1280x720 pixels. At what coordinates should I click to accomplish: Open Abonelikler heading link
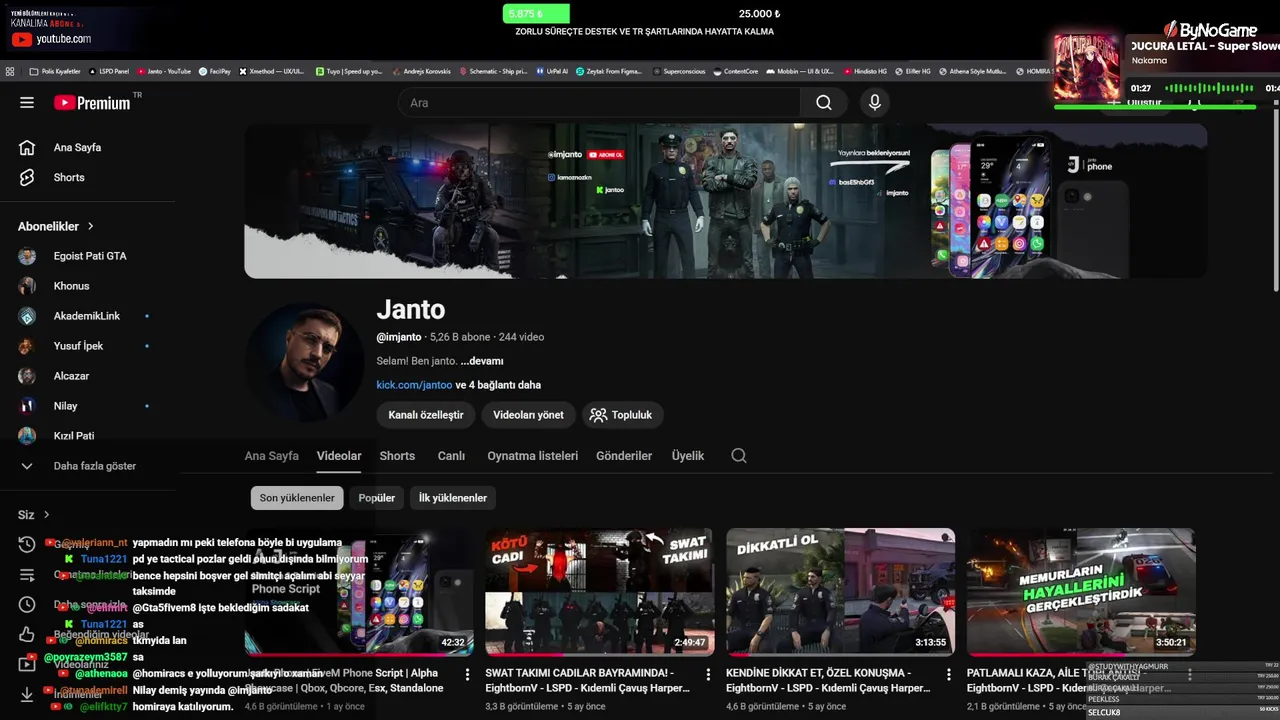click(x=48, y=227)
